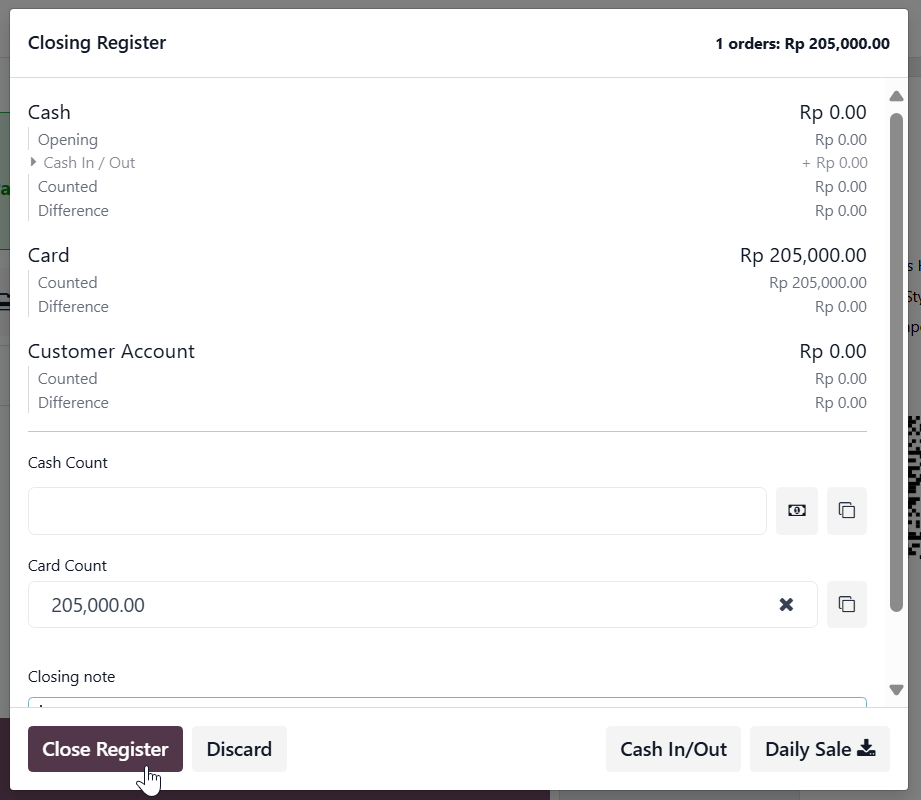Viewport: 921px width, 800px height.
Task: Select the Cash In / Out row label
Action: [x=89, y=163]
